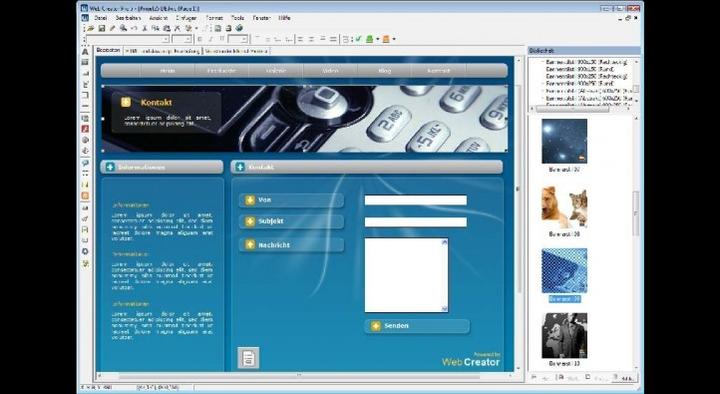
Task: Open the Ansicht menu
Action: pos(158,18)
